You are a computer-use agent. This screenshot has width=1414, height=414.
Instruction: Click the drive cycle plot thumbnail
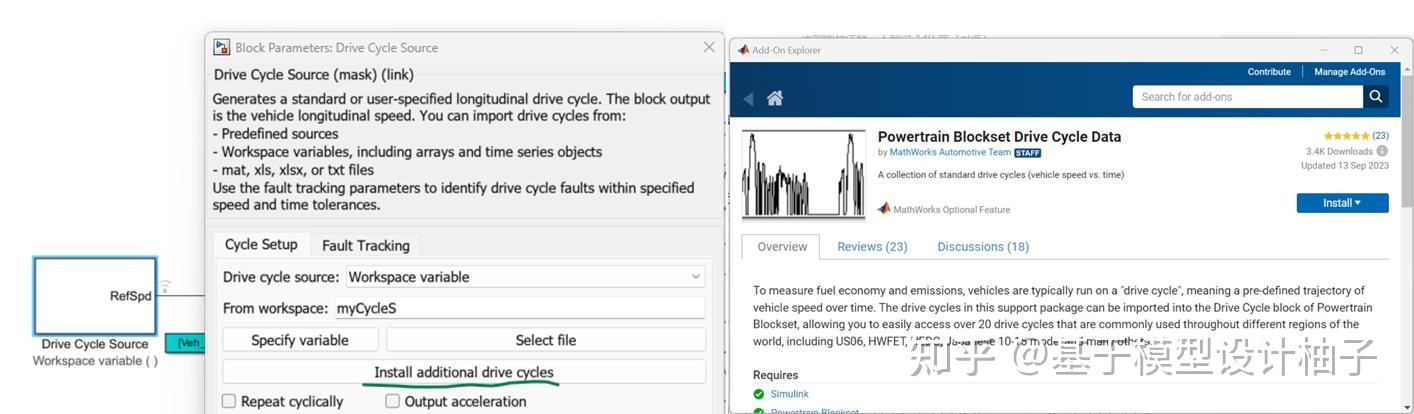pyautogui.click(x=804, y=174)
